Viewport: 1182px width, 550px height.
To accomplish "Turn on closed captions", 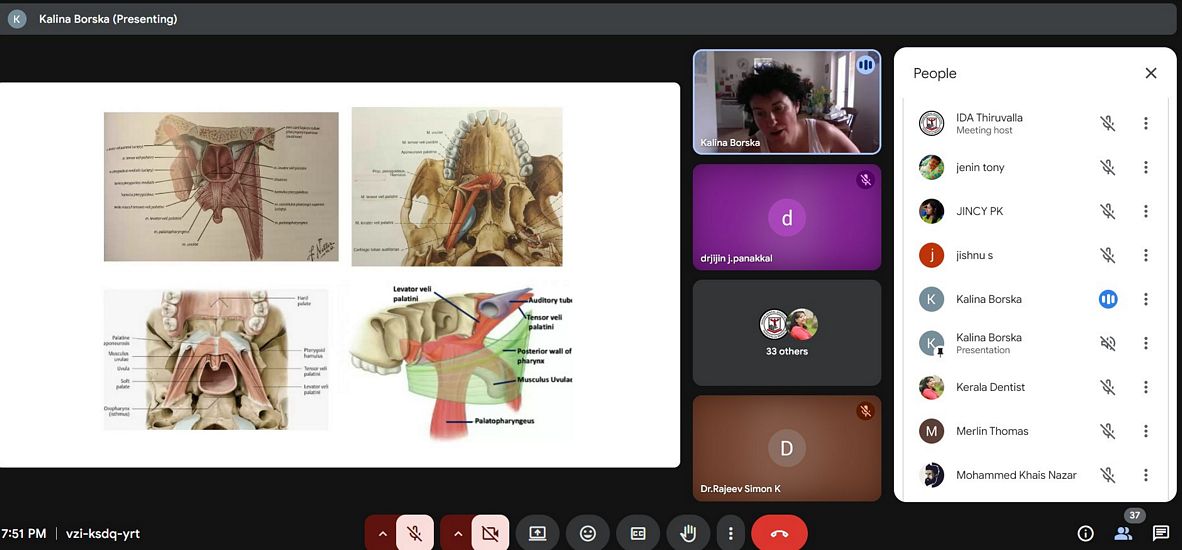I will click(x=638, y=533).
